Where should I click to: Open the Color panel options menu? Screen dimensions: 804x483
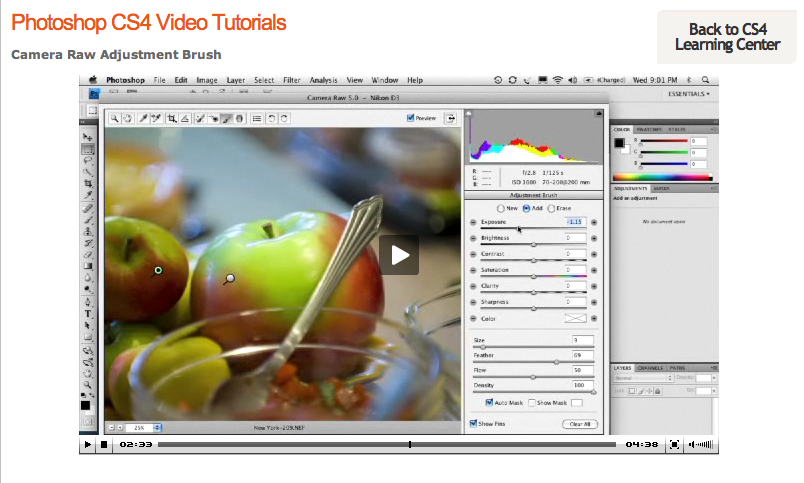click(x=713, y=130)
